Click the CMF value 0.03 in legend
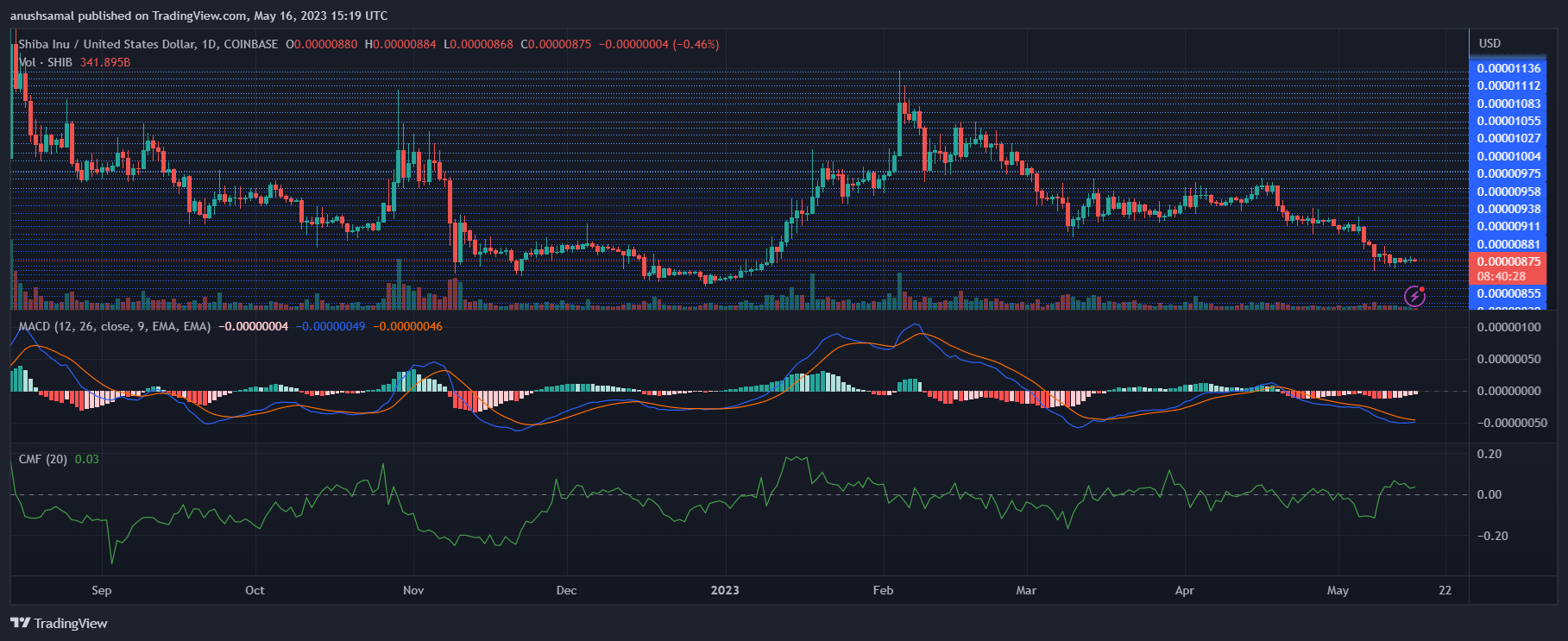 pos(86,459)
